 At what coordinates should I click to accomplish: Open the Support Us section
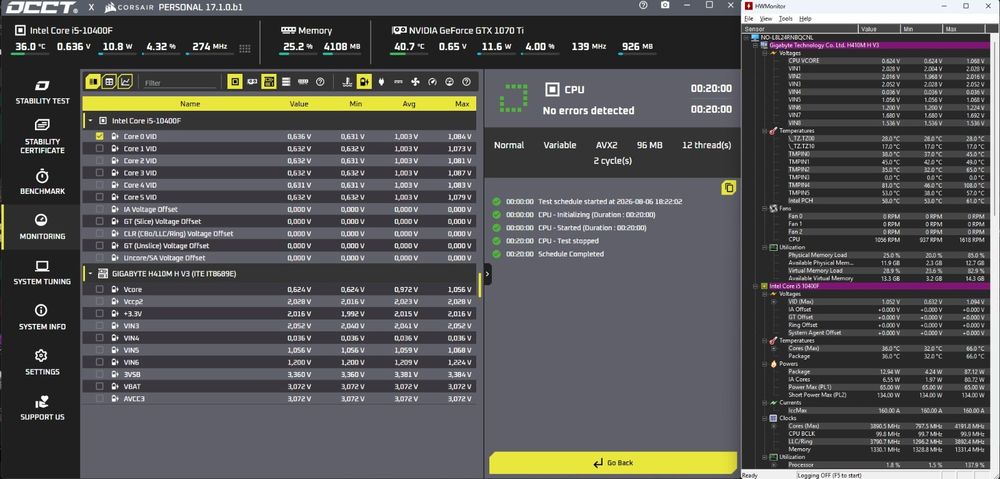[42, 408]
